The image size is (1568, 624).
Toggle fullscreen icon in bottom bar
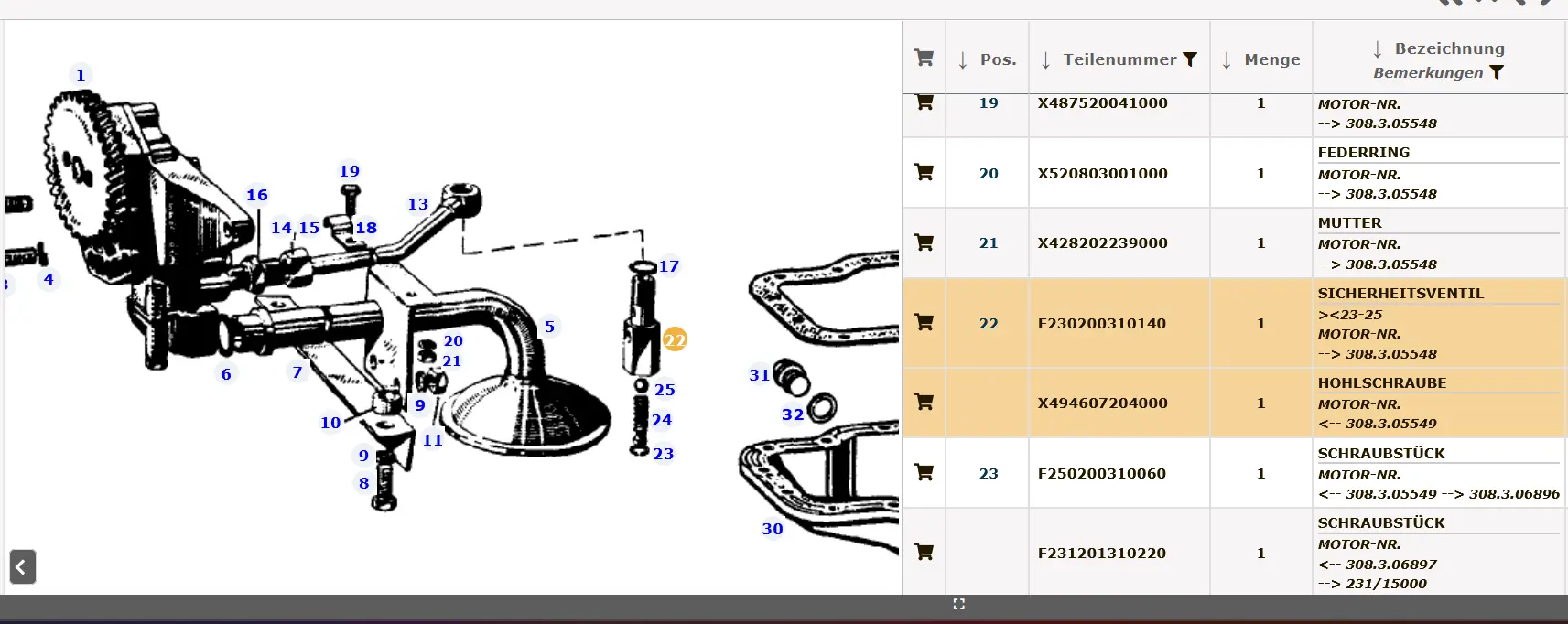(x=958, y=604)
